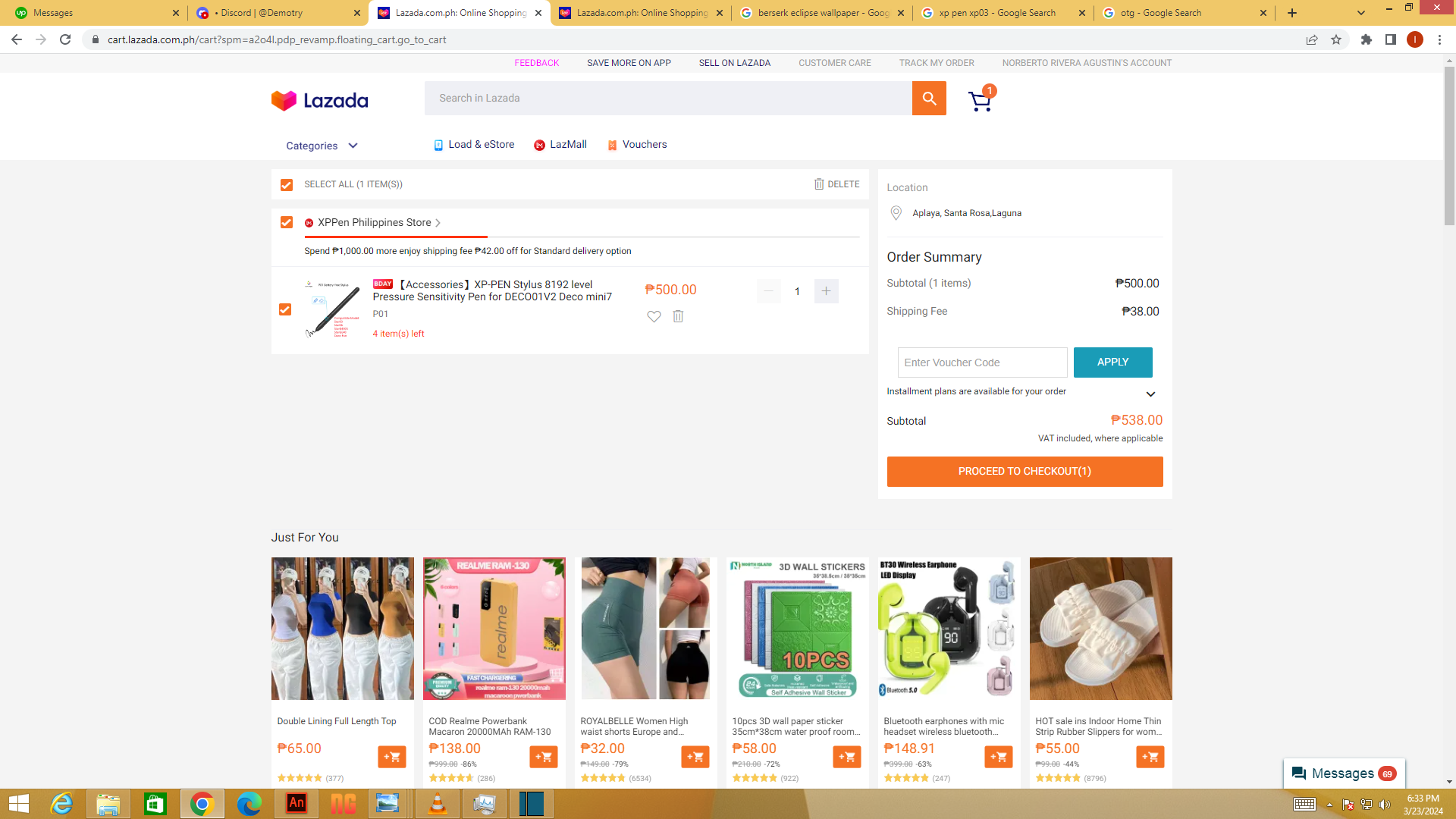The height and width of the screenshot is (819, 1456).
Task: Open the share page icon in address bar
Action: (1312, 39)
